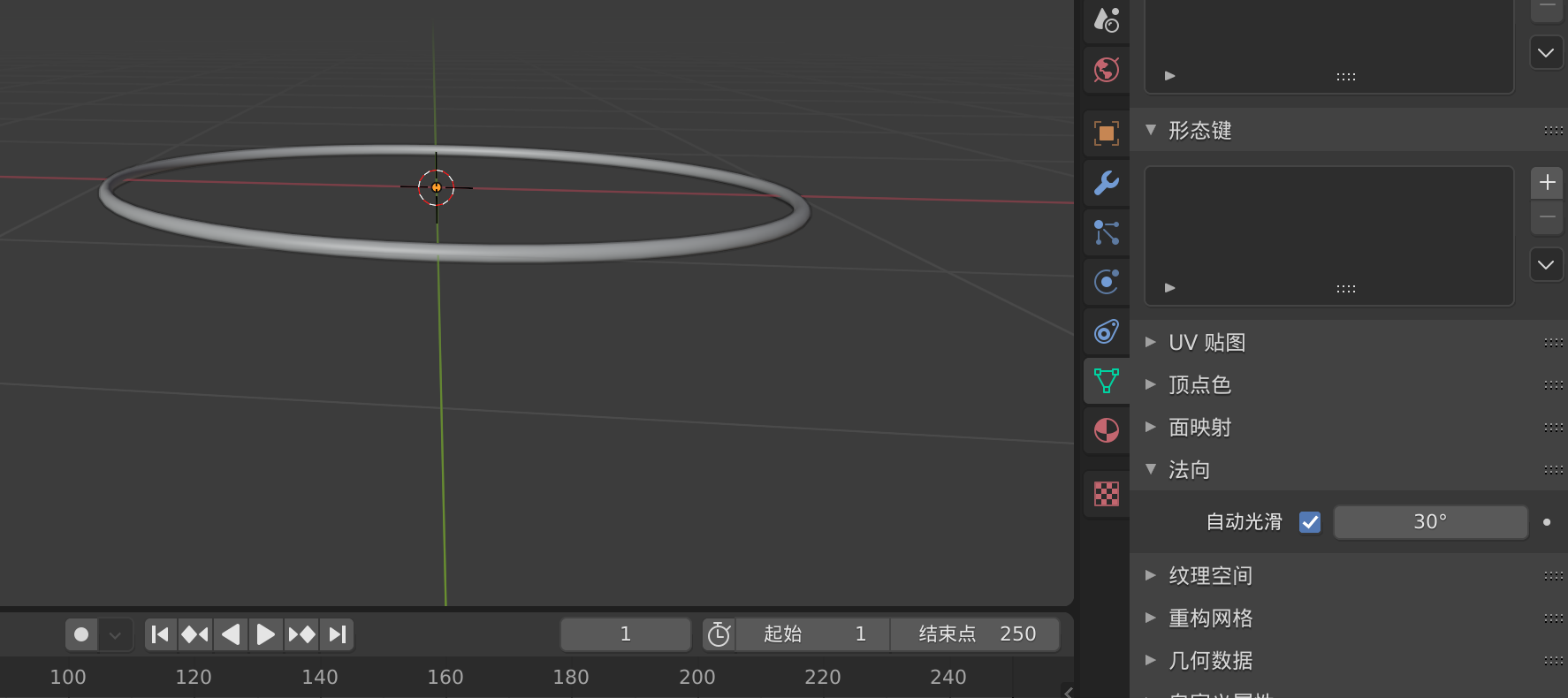This screenshot has width=1568, height=698.
Task: Open the World properties tab
Action: [x=1107, y=70]
